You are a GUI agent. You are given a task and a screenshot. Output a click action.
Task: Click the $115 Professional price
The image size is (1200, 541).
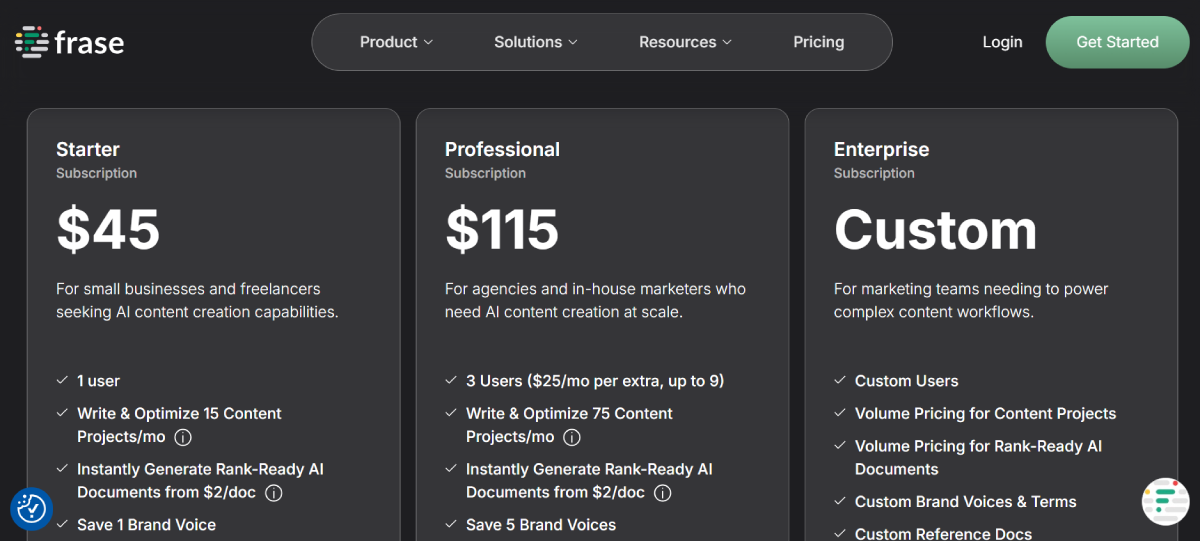click(x=502, y=230)
